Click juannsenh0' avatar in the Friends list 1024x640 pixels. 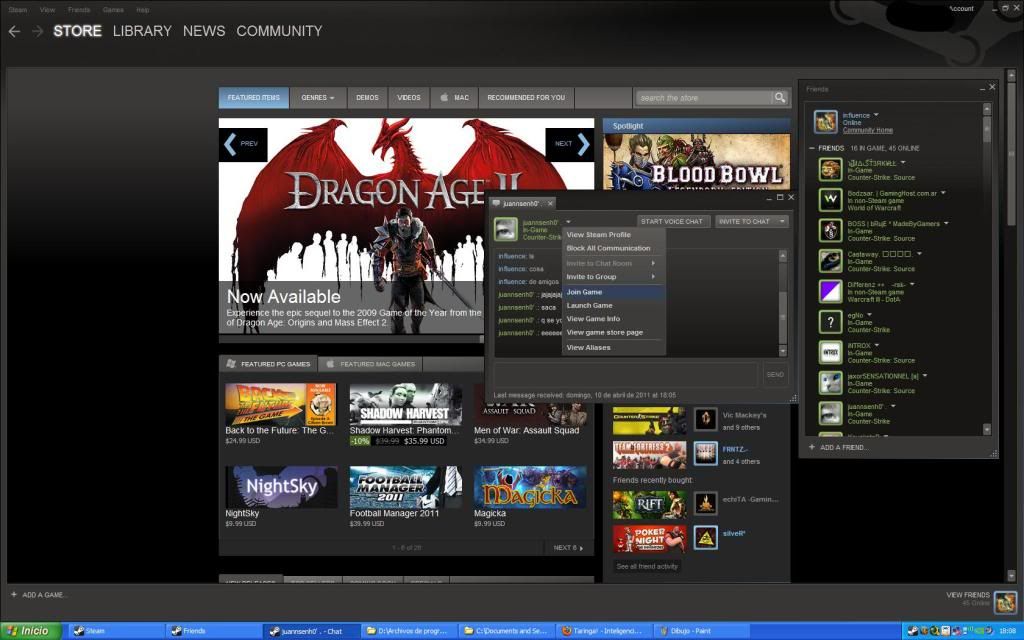click(x=831, y=413)
